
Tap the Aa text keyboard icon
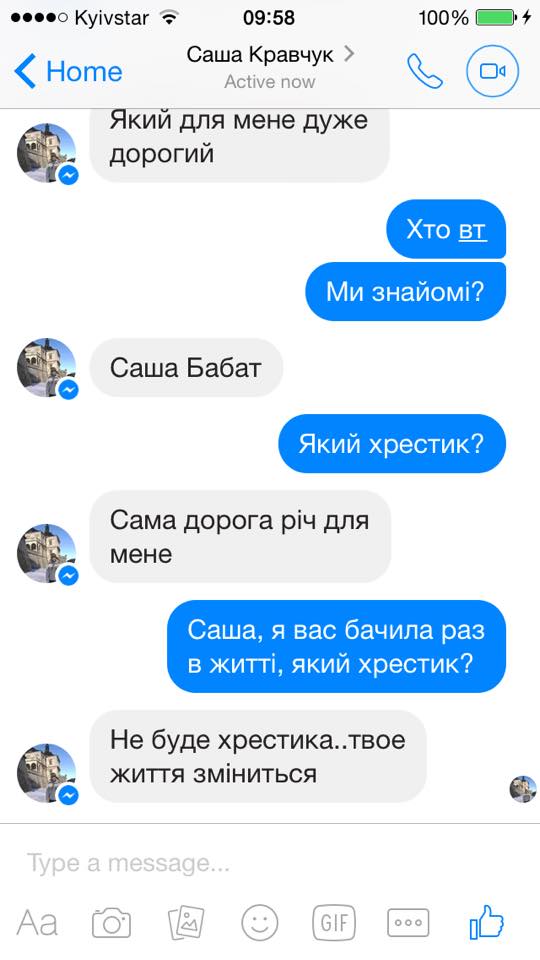click(x=37, y=923)
